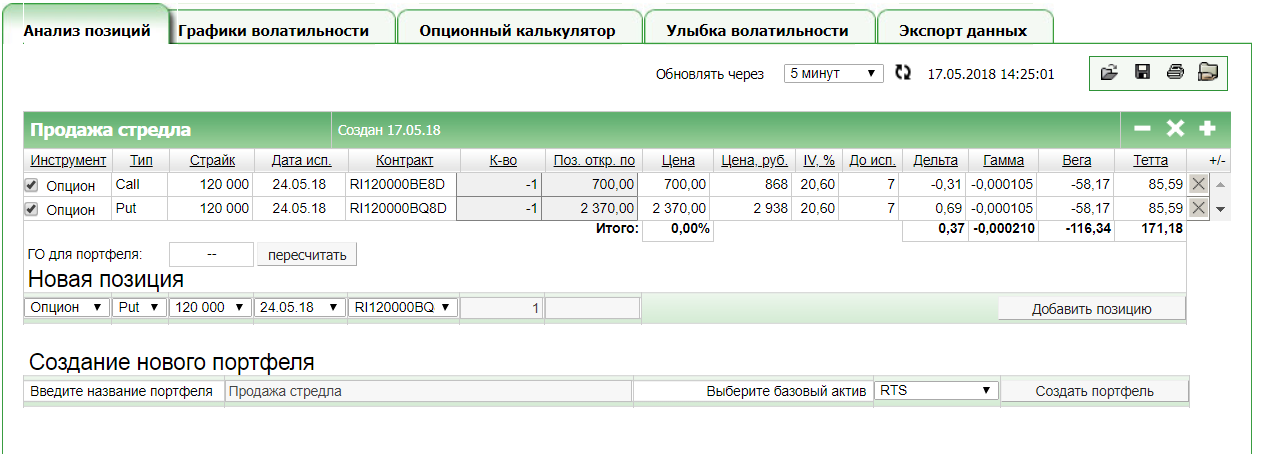Click the refresh data icon
The image size is (1279, 454).
[903, 73]
